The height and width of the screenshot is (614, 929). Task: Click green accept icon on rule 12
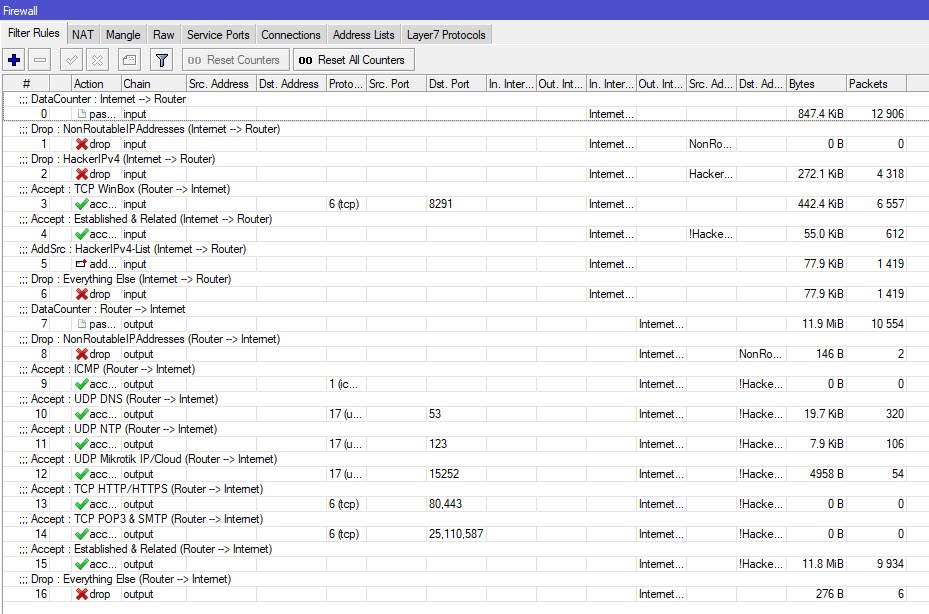(x=82, y=474)
